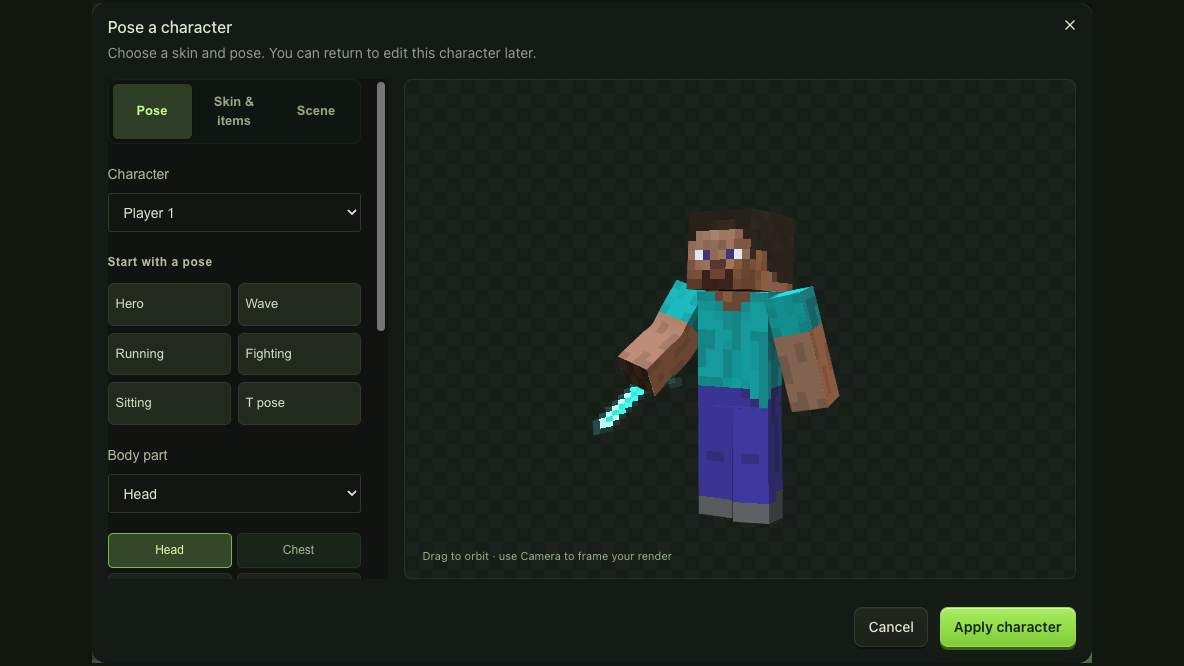Apply the Wave pose preset
The image size is (1184, 666).
(x=299, y=304)
